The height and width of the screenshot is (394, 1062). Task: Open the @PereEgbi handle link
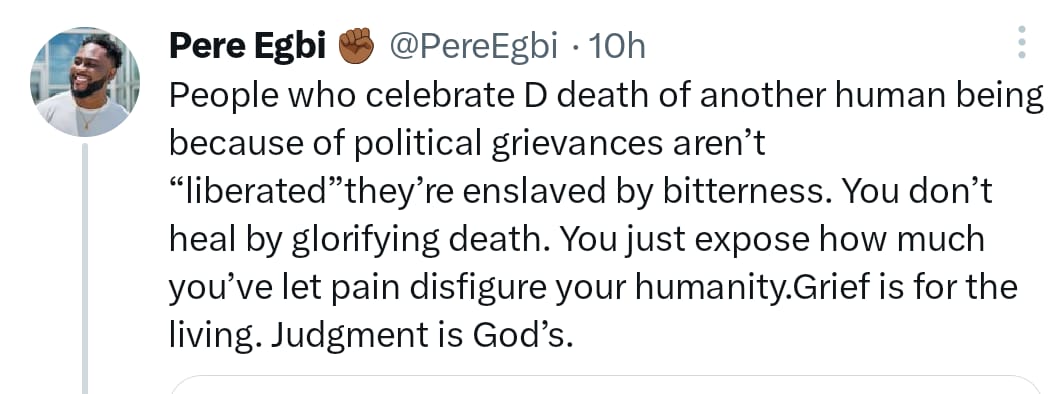472,46
